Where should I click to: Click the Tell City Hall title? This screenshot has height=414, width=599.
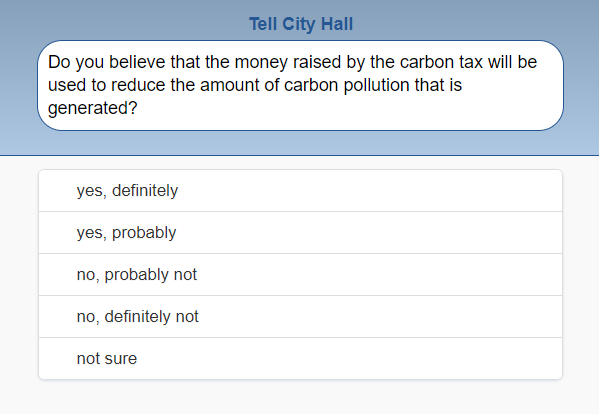point(301,24)
